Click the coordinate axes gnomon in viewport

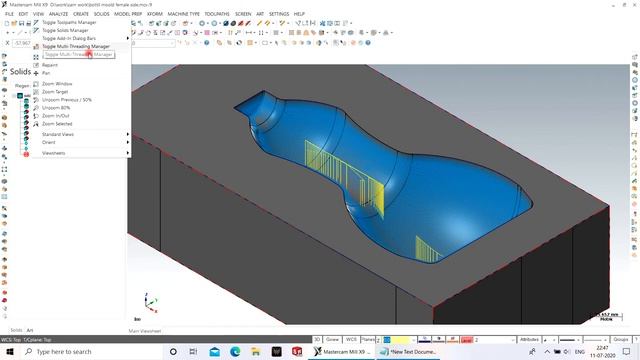pos(151,302)
